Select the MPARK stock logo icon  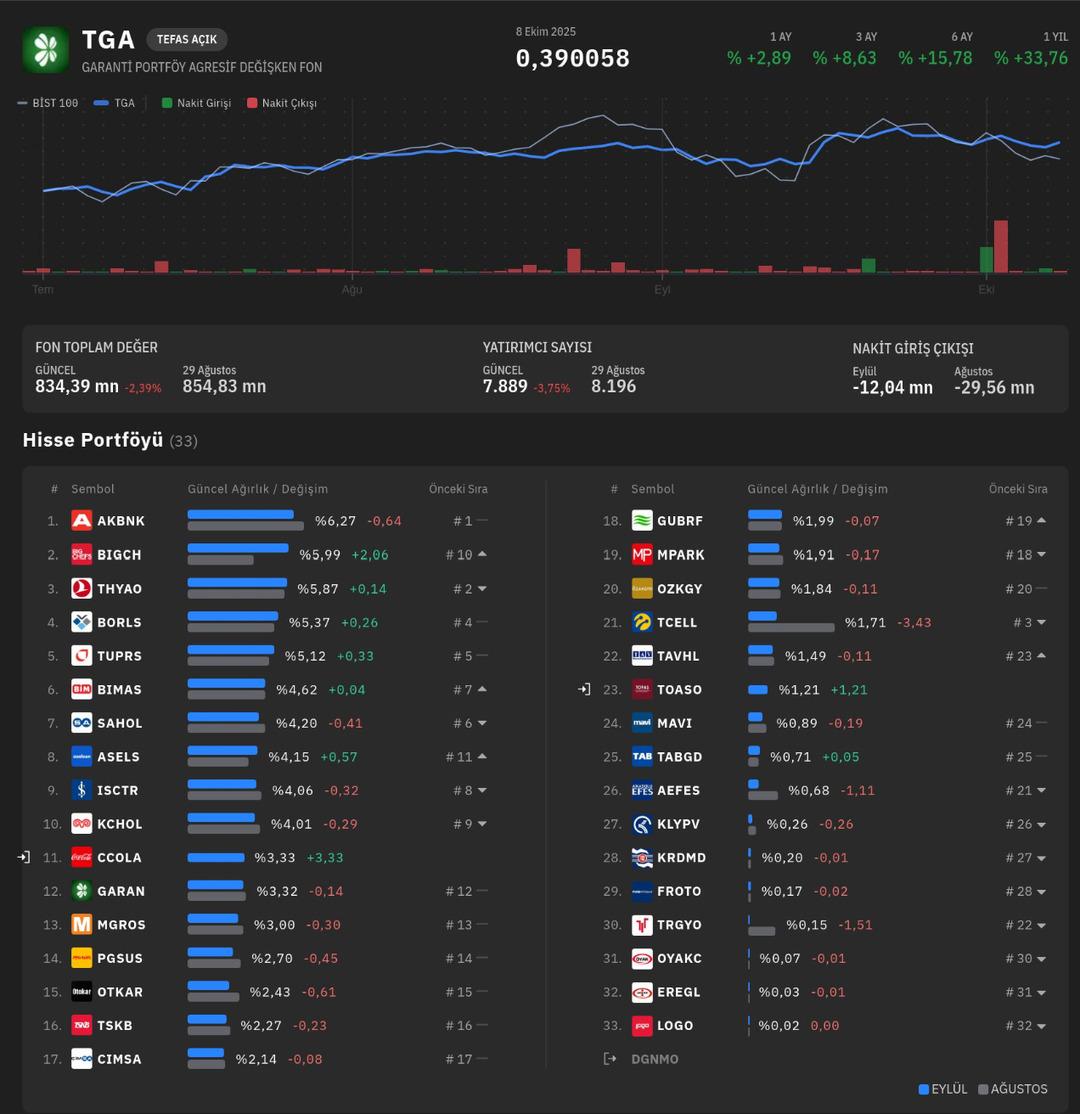click(642, 555)
